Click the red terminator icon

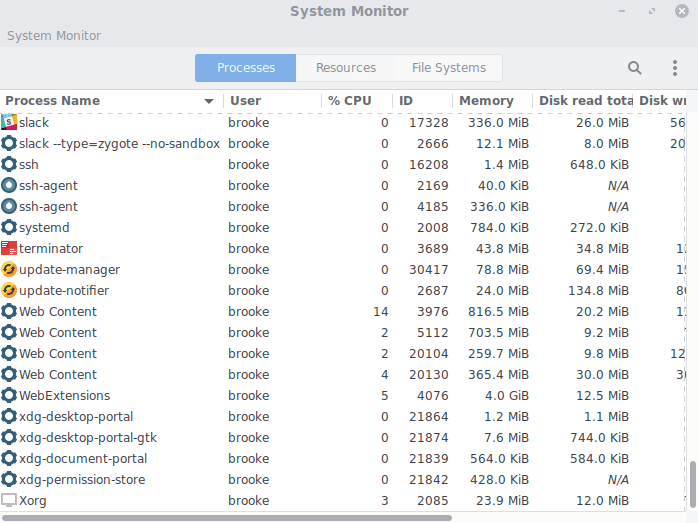[x=9, y=248]
